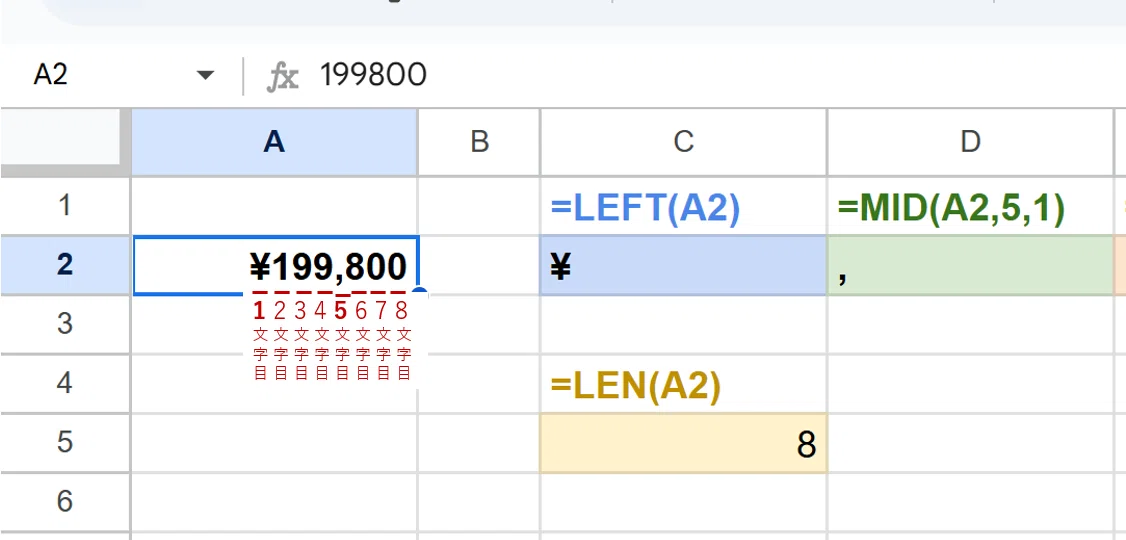Select column B header
Screen dimensions: 1126x540
click(479, 142)
